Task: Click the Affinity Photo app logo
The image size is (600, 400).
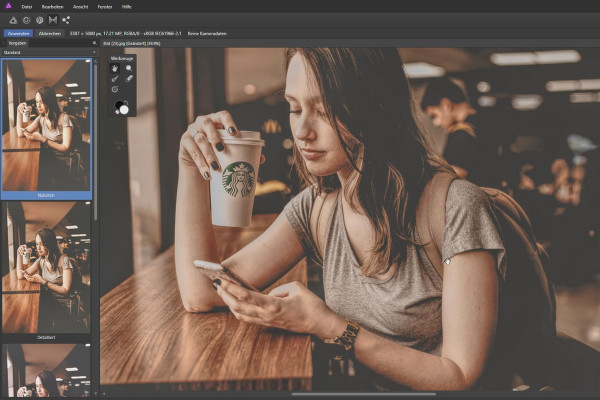Action: [8, 5]
